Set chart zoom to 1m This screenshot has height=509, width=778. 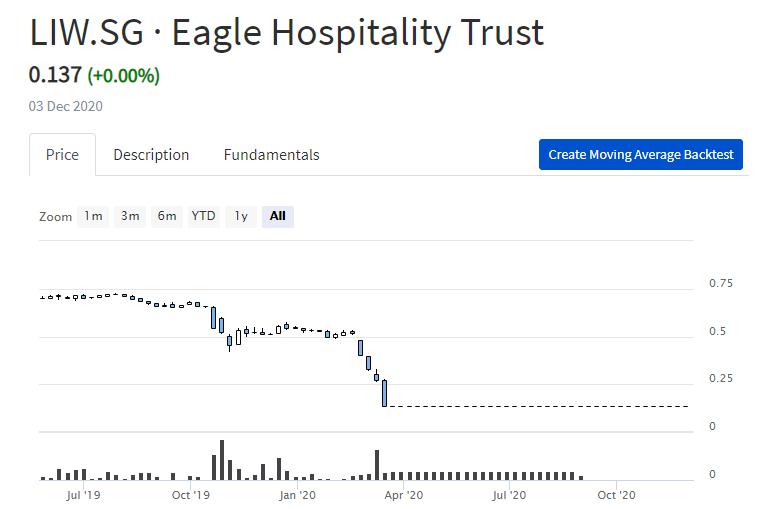coord(93,216)
